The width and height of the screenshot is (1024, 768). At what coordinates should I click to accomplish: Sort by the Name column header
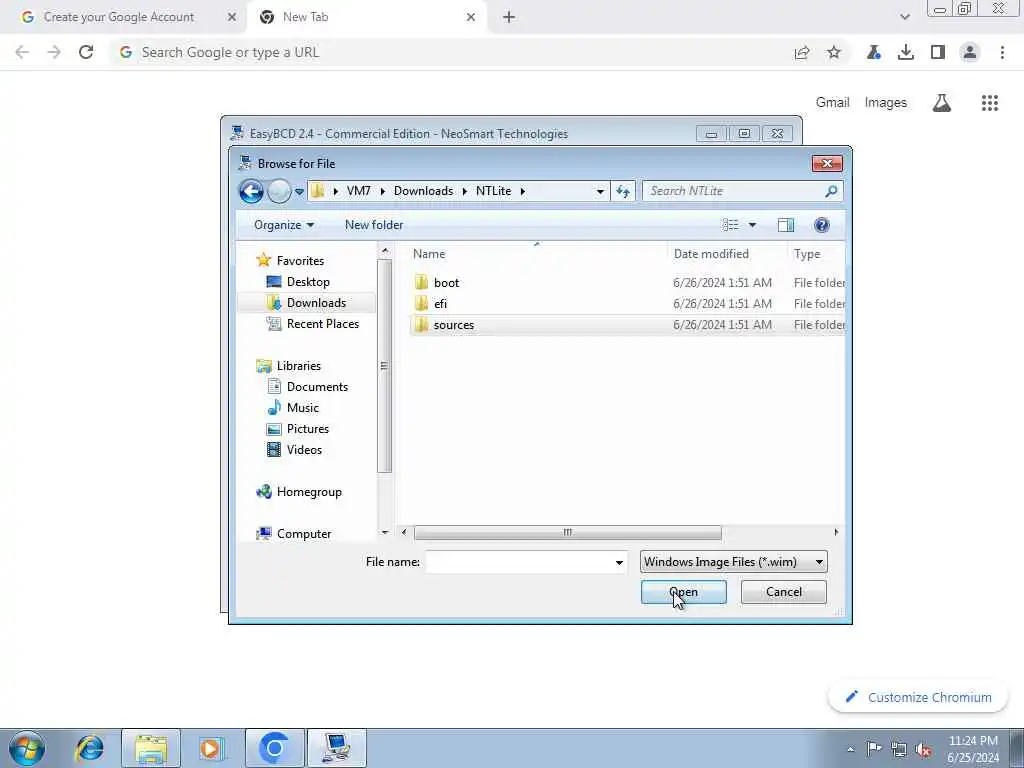click(x=536, y=254)
